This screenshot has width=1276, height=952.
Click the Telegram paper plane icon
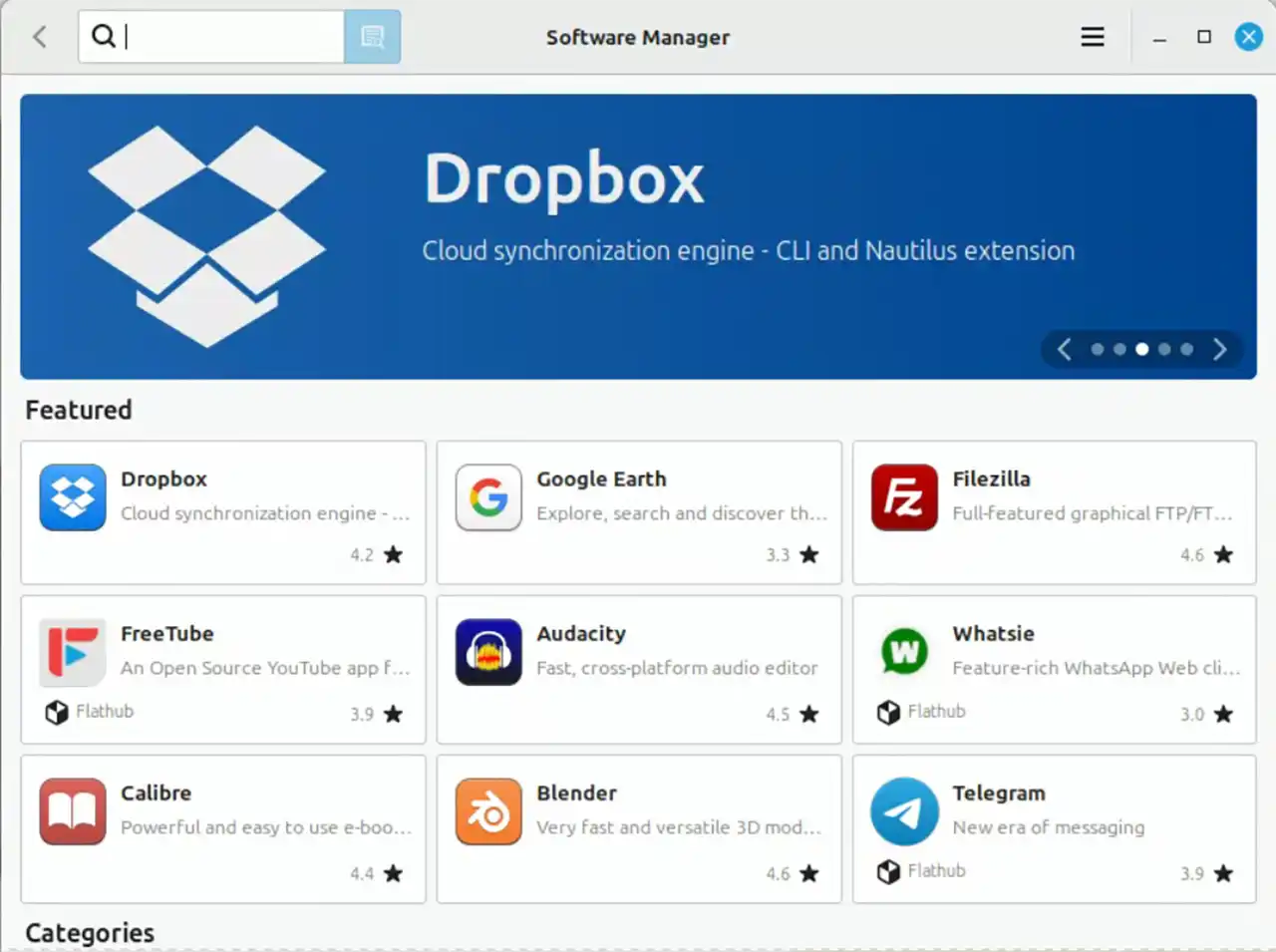pos(904,811)
